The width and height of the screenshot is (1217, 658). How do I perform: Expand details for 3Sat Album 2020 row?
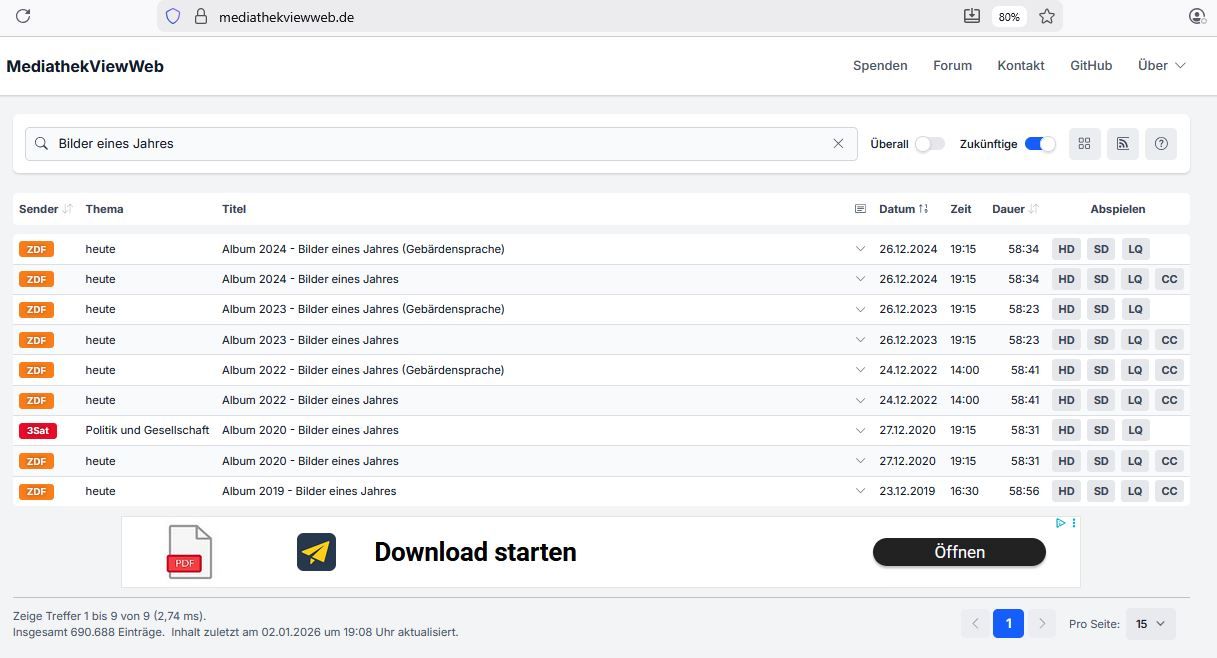860,430
